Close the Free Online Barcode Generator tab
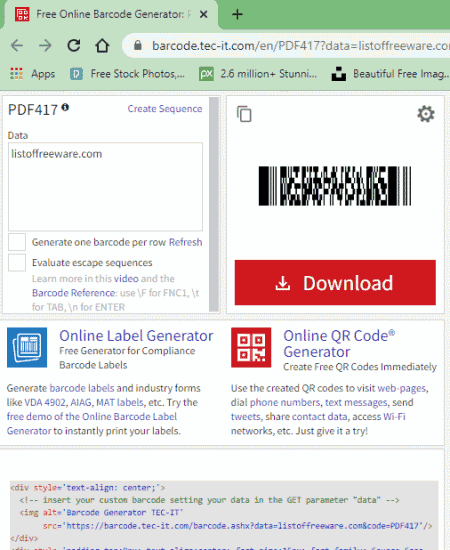450x550 pixels. tap(203, 14)
